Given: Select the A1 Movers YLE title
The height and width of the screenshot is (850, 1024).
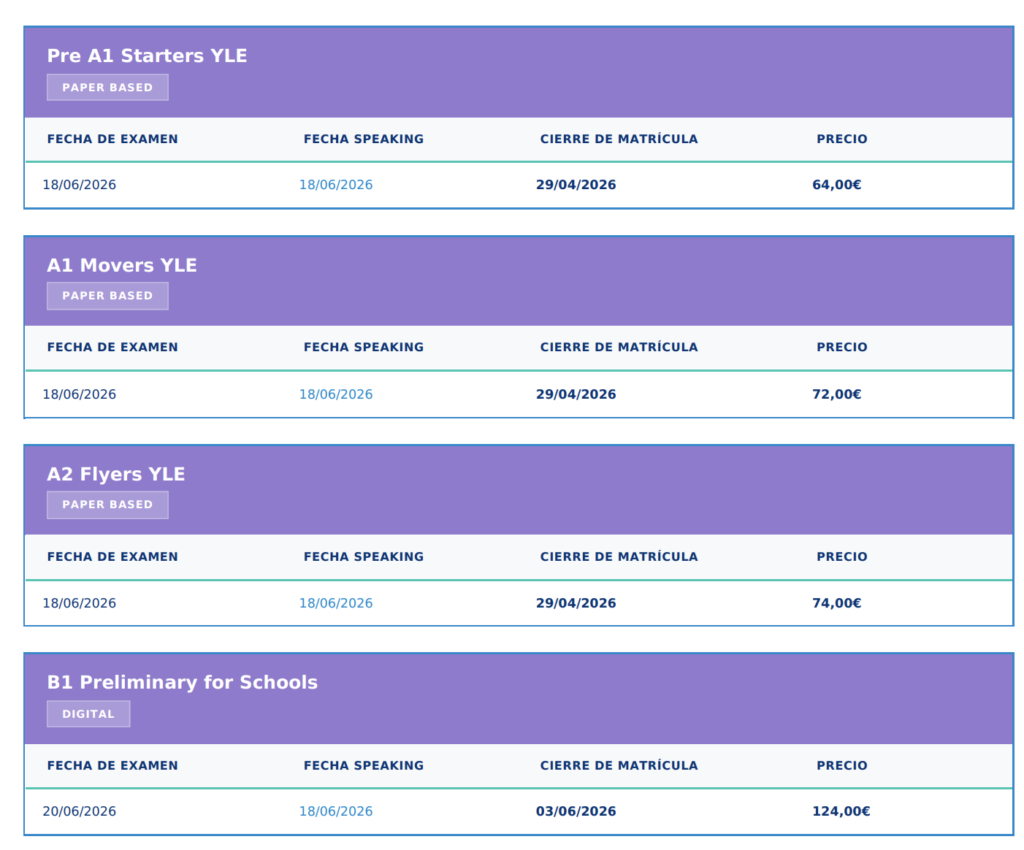Looking at the screenshot, I should click(x=121, y=265).
